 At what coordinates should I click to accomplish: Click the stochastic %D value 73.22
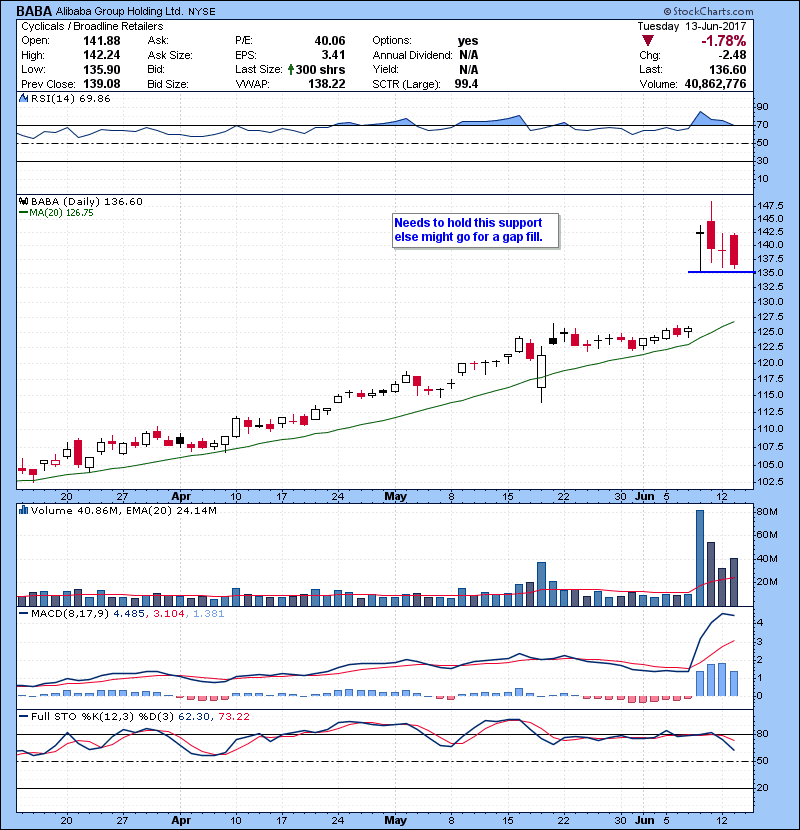233,717
